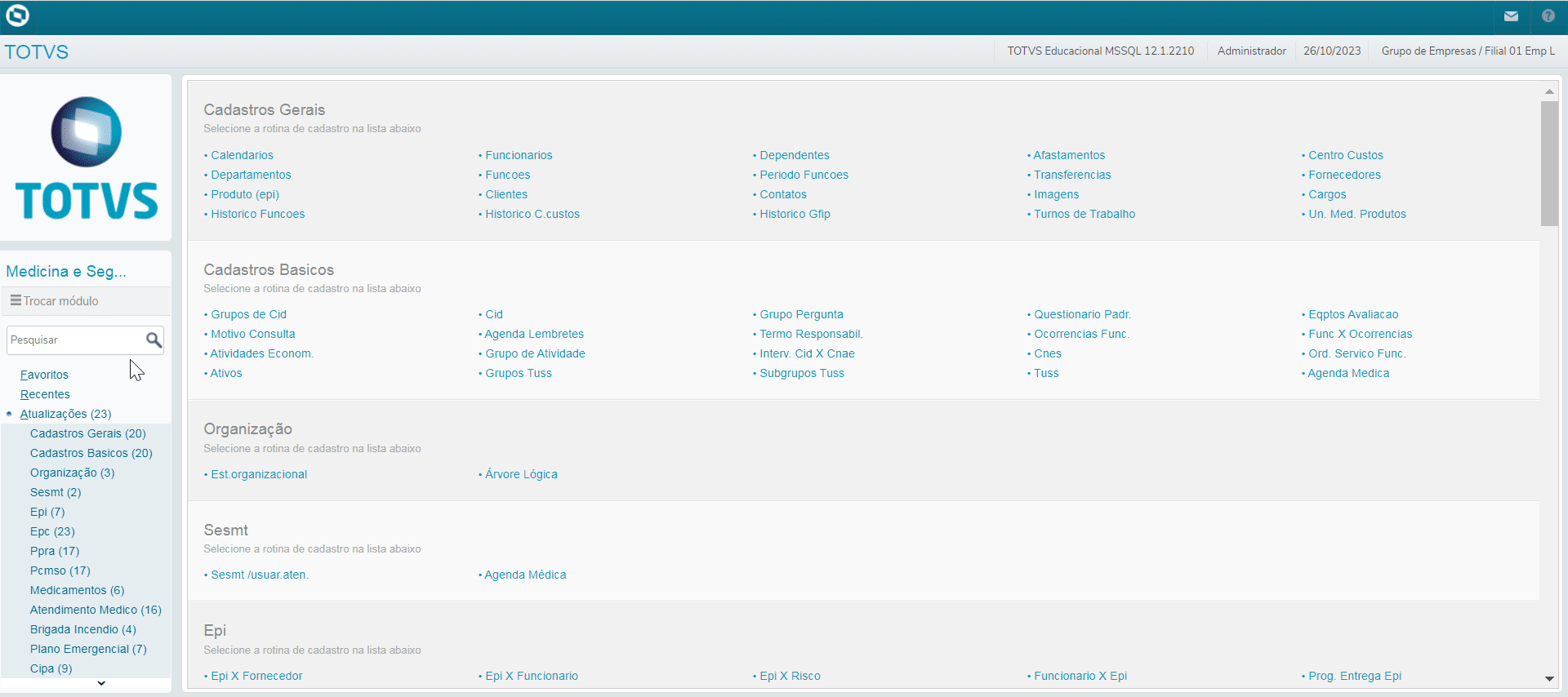
Task: Click the scrollbar down arrow
Action: pyautogui.click(x=1549, y=678)
